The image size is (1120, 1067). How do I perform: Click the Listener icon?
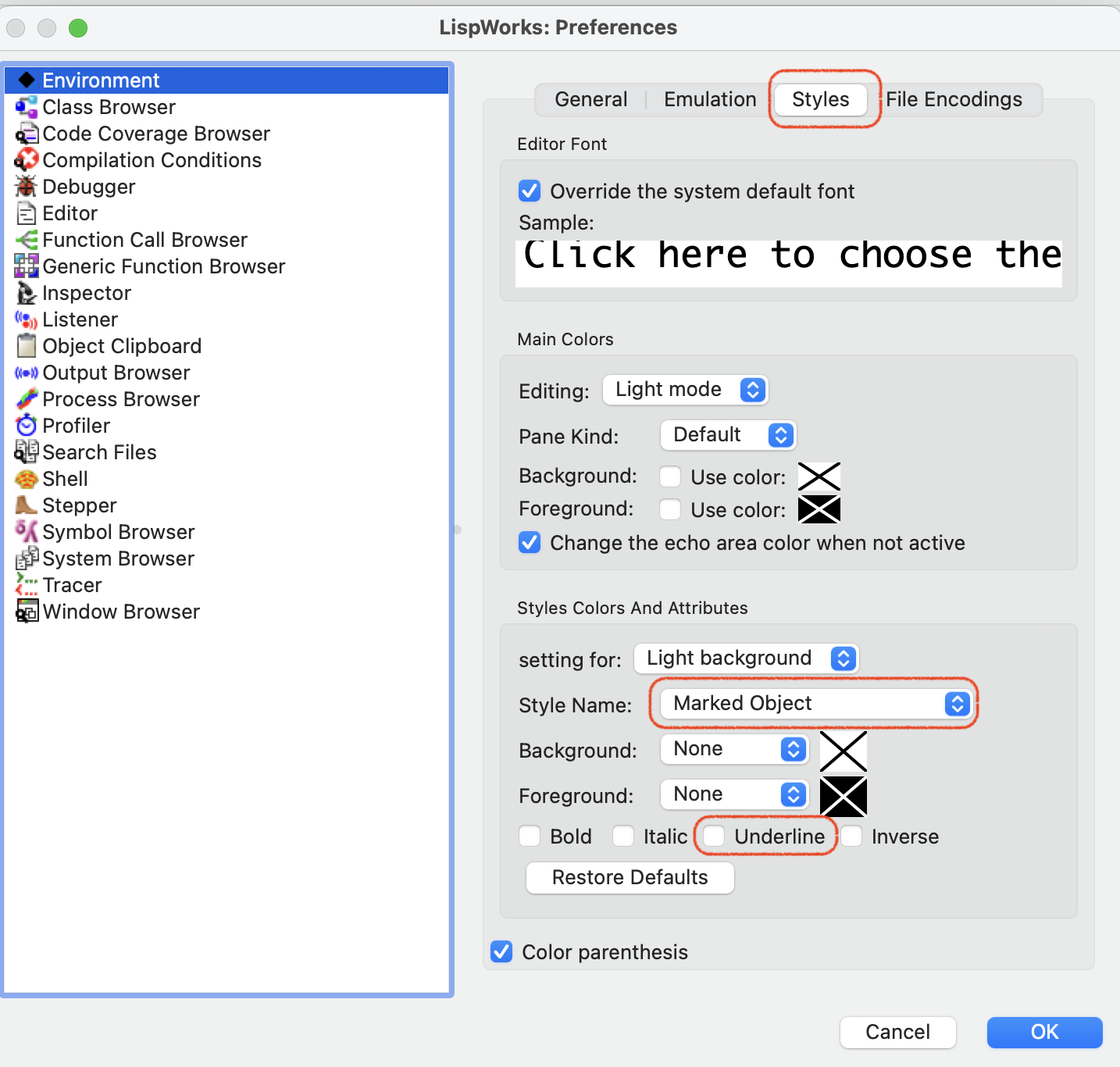point(27,319)
